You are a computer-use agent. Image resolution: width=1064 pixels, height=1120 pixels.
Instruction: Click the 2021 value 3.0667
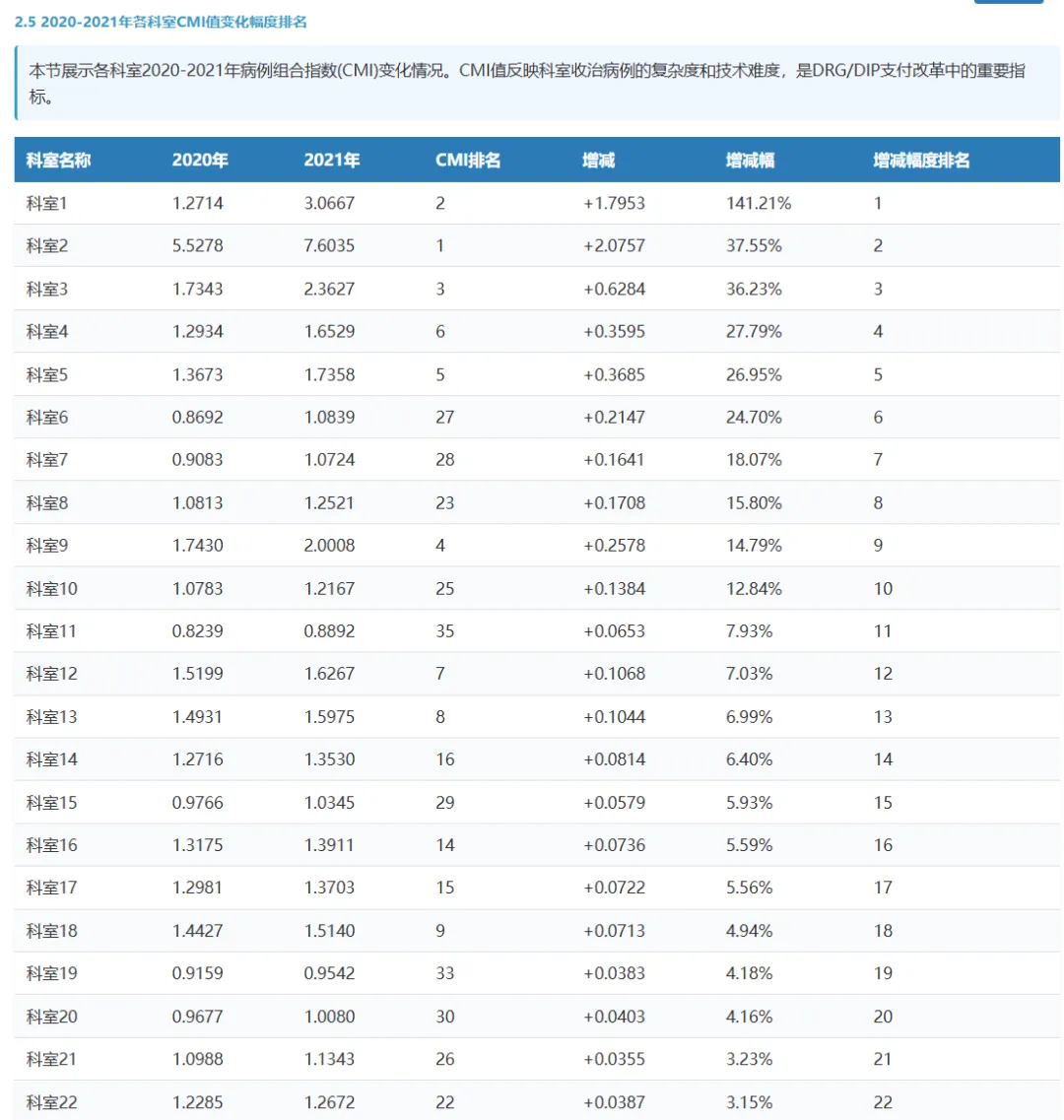pos(329,203)
